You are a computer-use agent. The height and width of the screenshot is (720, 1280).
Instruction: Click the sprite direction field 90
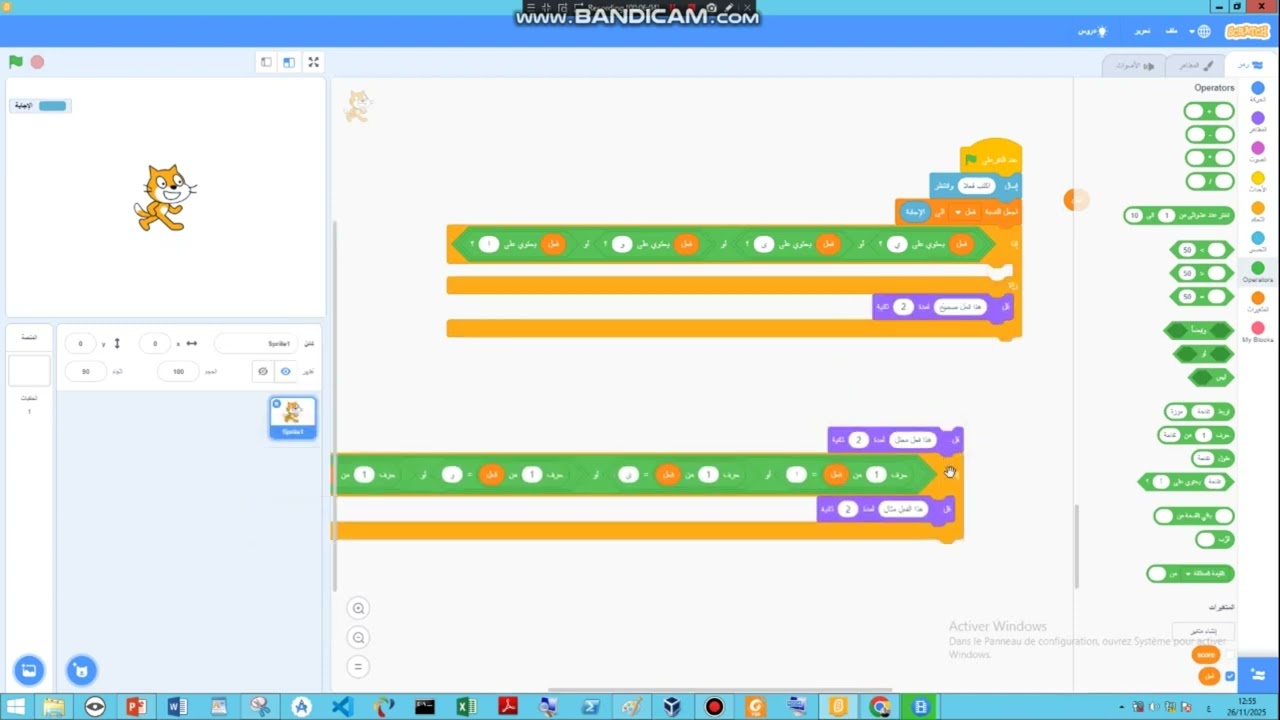(x=86, y=371)
